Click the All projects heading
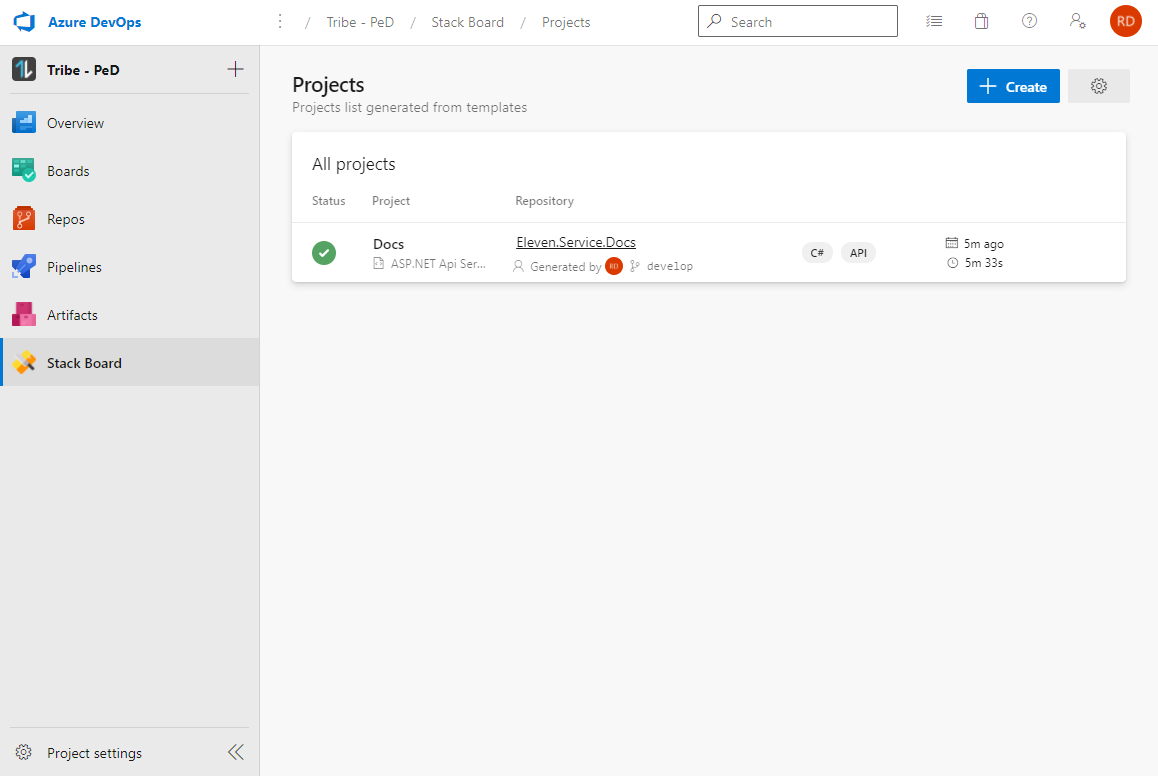 [354, 164]
